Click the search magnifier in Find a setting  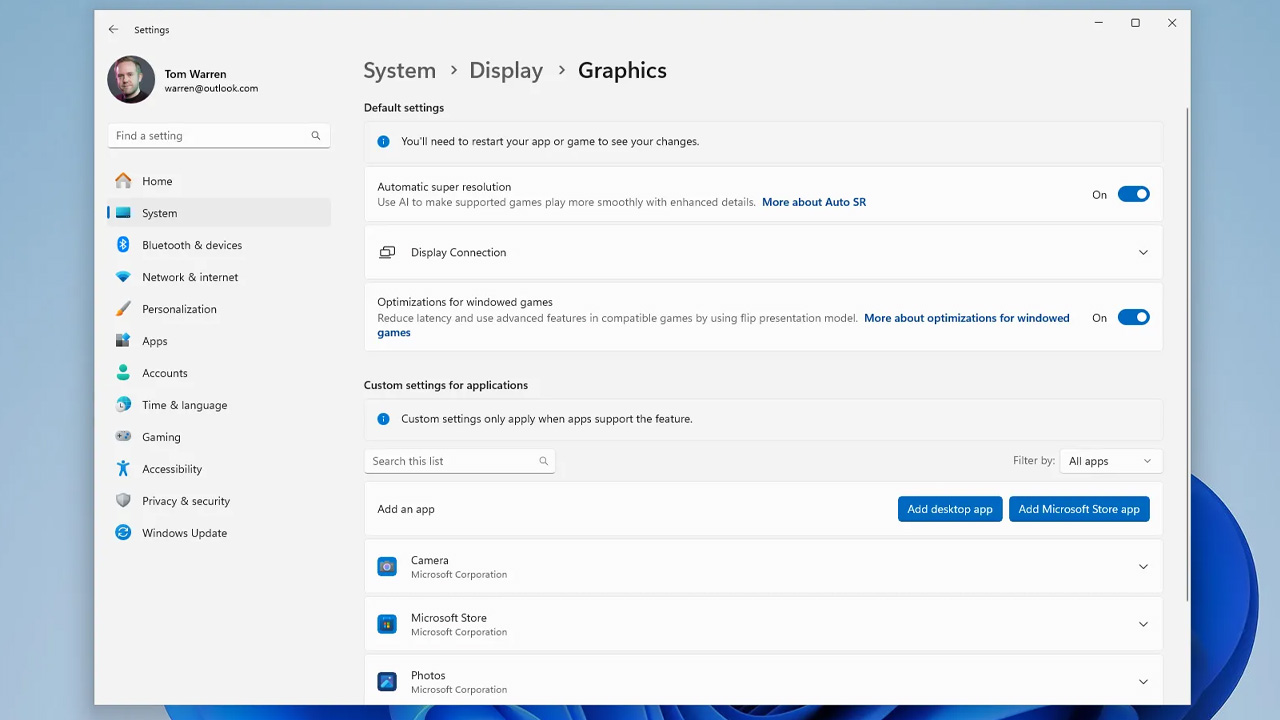tap(315, 136)
